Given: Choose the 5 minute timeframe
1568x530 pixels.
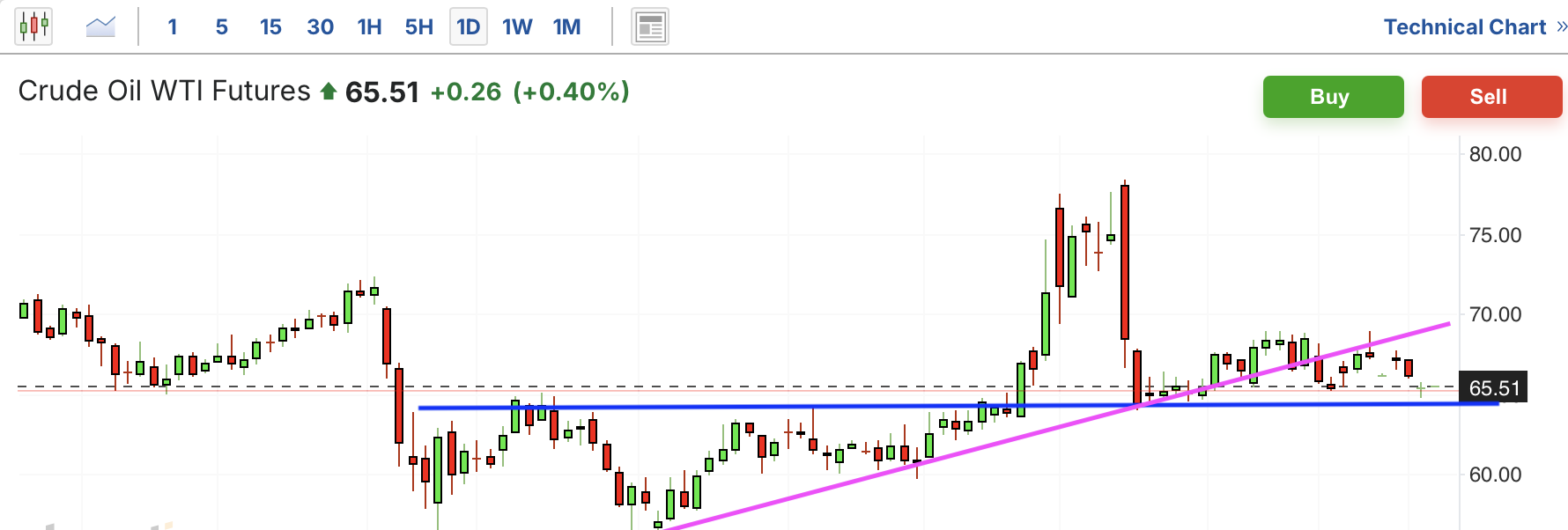Looking at the screenshot, I should (x=221, y=26).
